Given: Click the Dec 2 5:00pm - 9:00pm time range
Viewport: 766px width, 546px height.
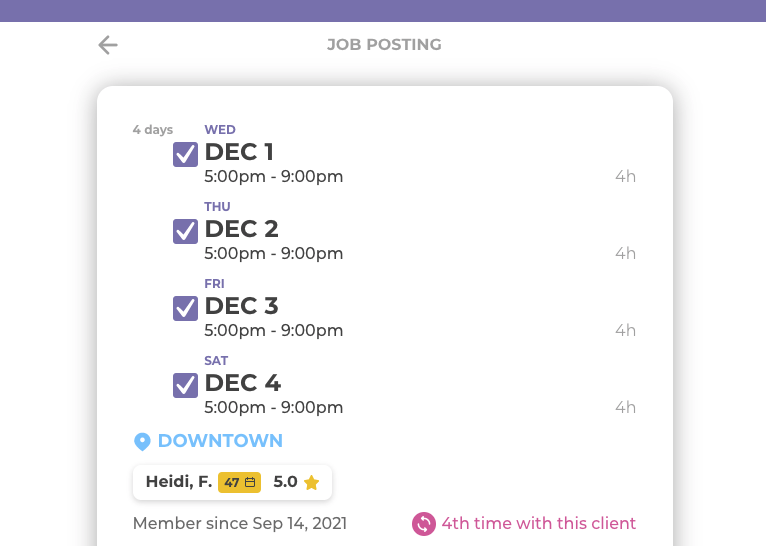Looking at the screenshot, I should [x=274, y=253].
